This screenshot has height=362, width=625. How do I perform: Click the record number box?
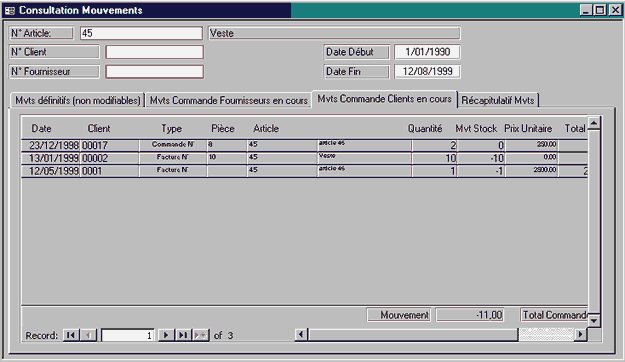click(x=128, y=335)
